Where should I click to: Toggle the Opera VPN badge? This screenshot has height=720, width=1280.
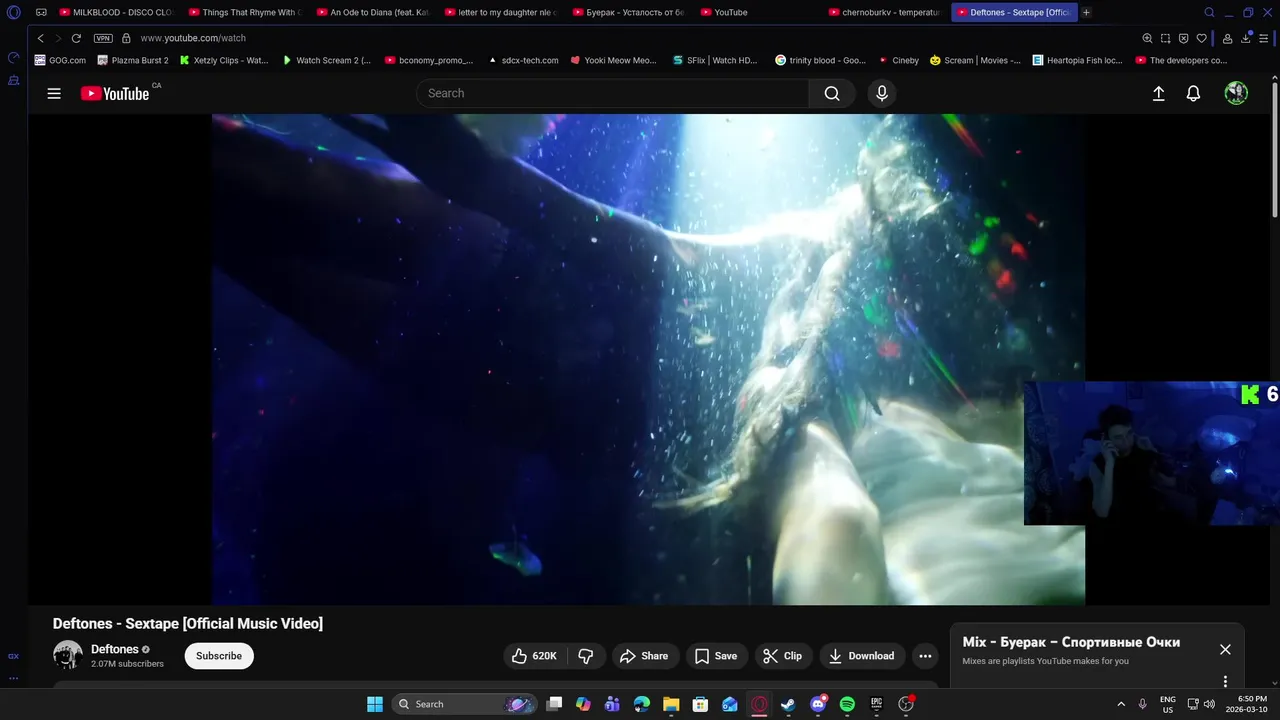[x=103, y=38]
